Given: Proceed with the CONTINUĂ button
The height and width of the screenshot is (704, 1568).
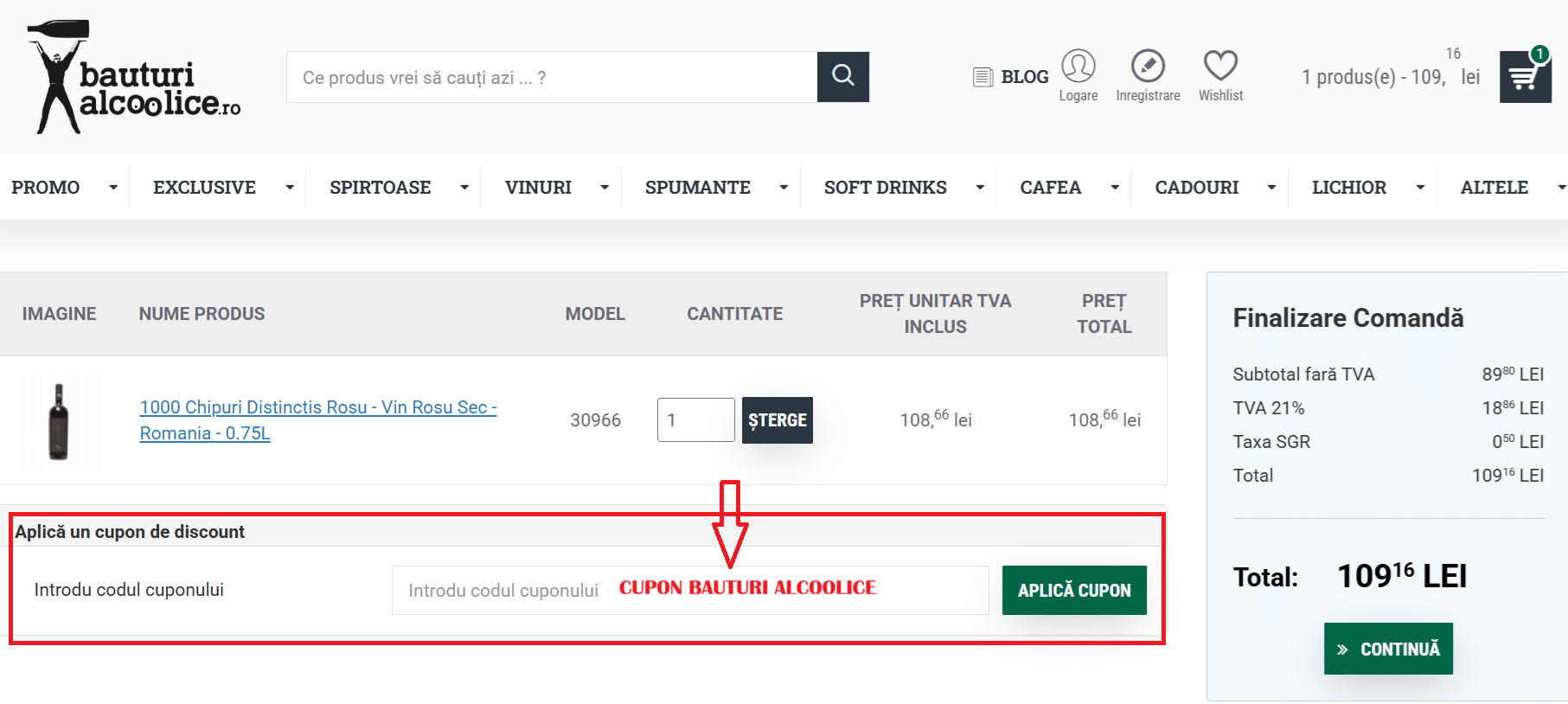Looking at the screenshot, I should coord(1388,649).
